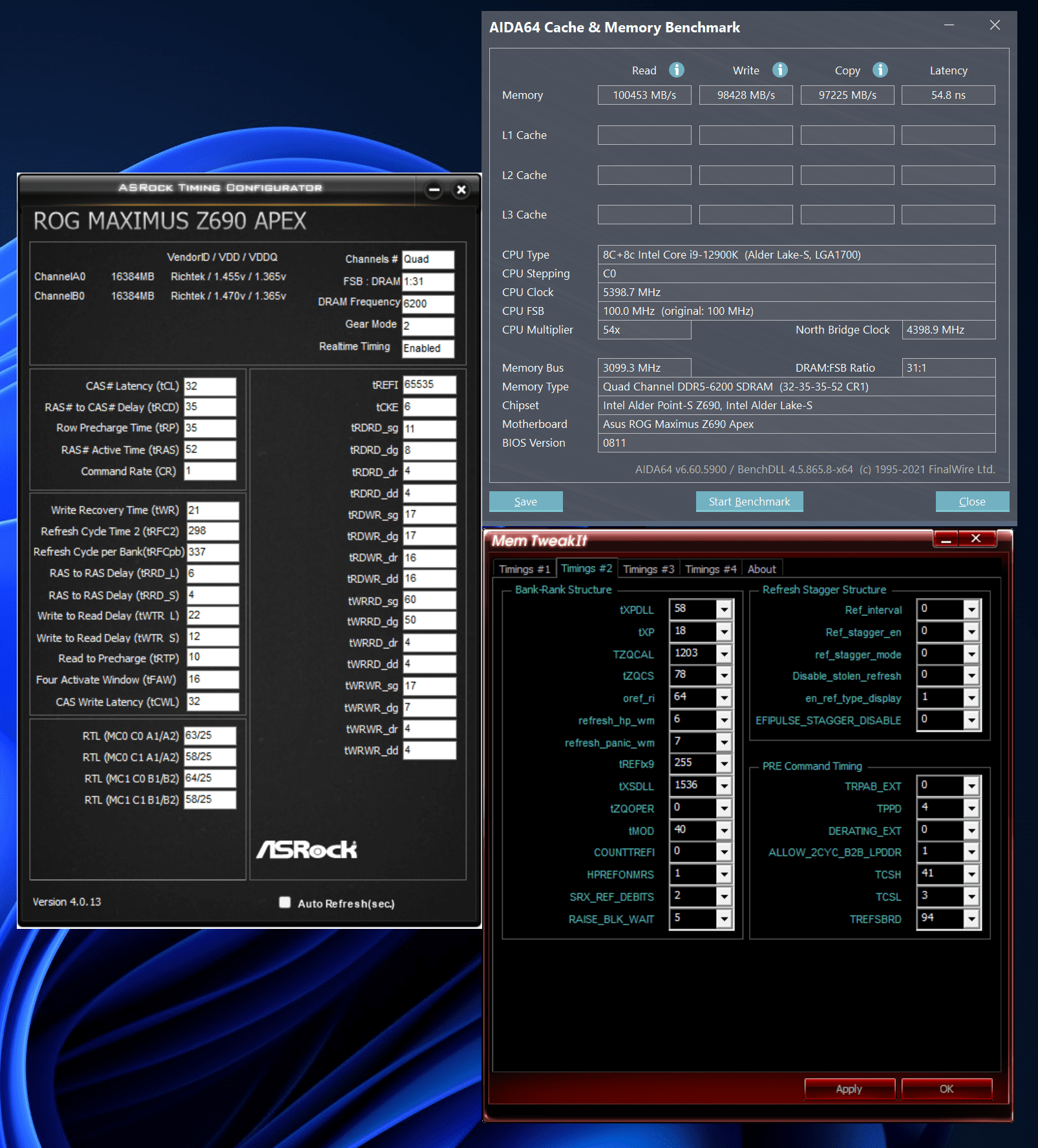Open the tZQCS value dropdown

[725, 676]
